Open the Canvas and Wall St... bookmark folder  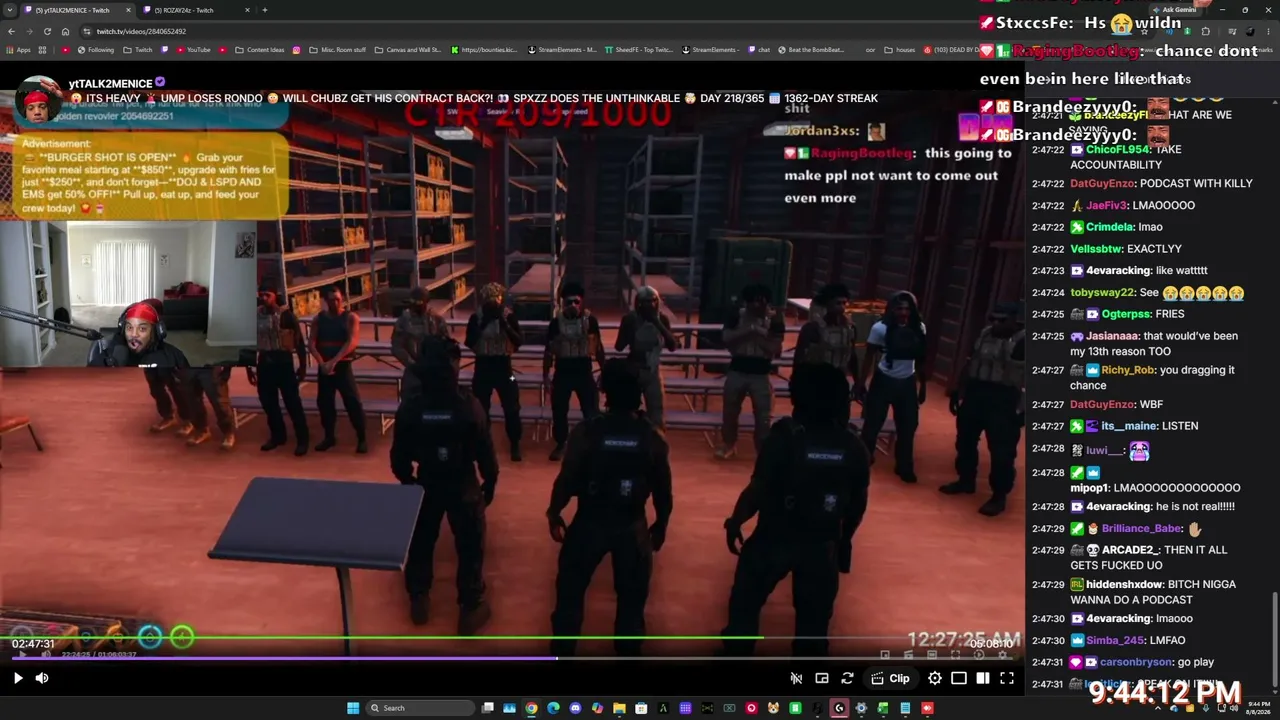pos(407,50)
